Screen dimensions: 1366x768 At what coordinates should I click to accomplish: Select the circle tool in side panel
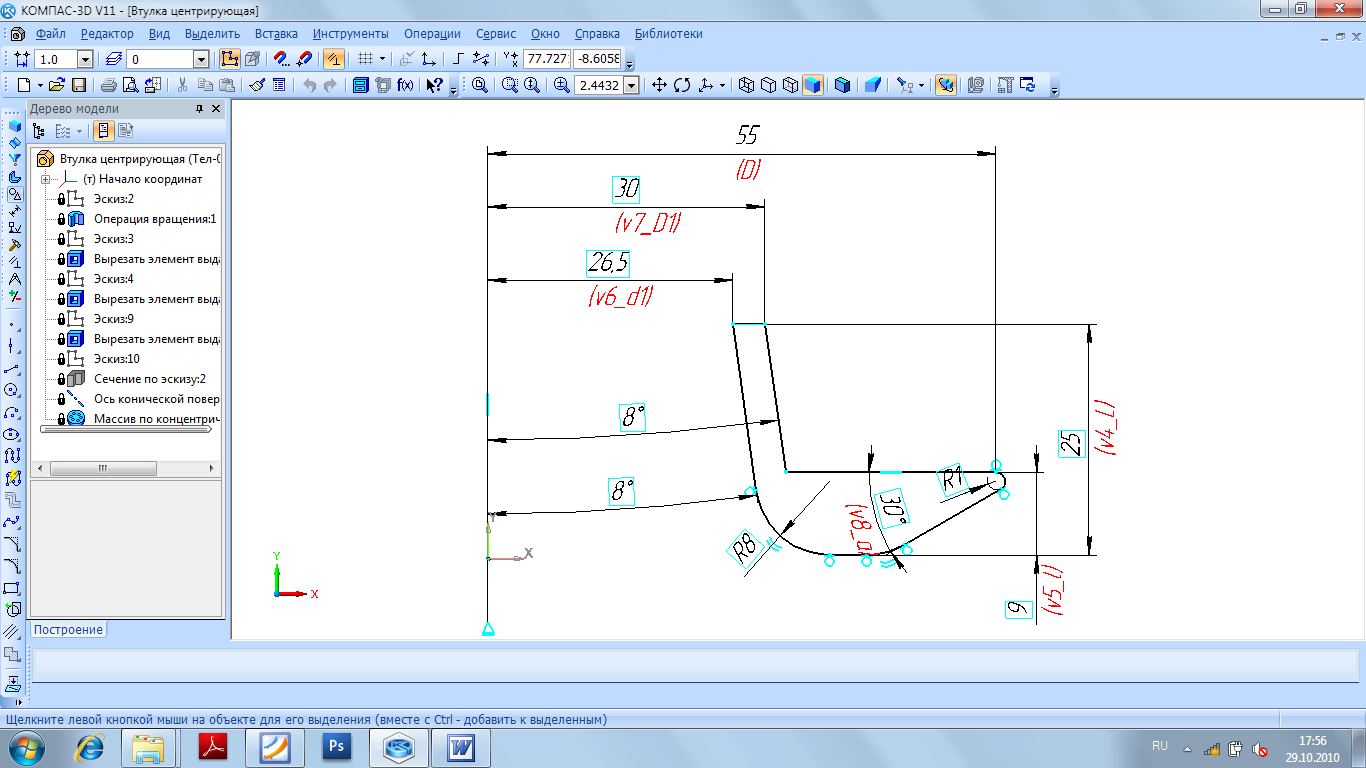13,390
